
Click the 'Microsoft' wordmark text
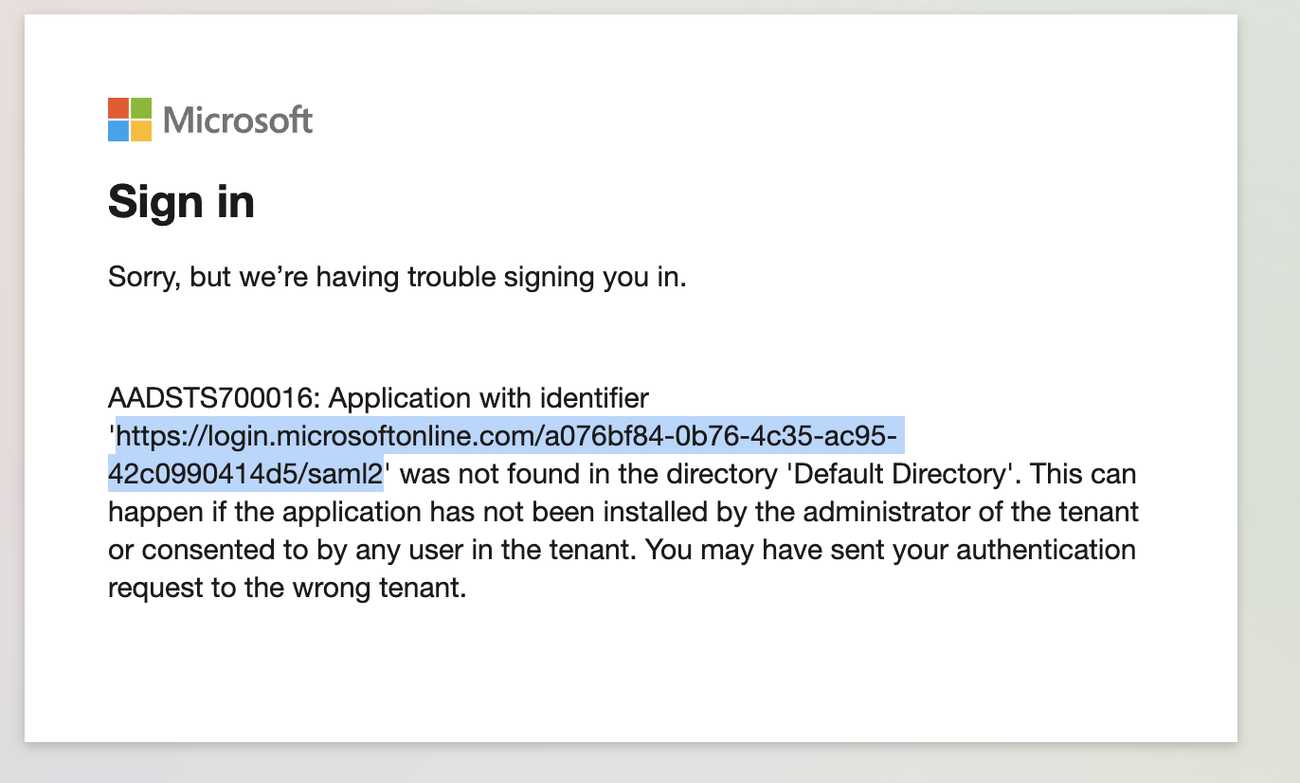(x=238, y=121)
